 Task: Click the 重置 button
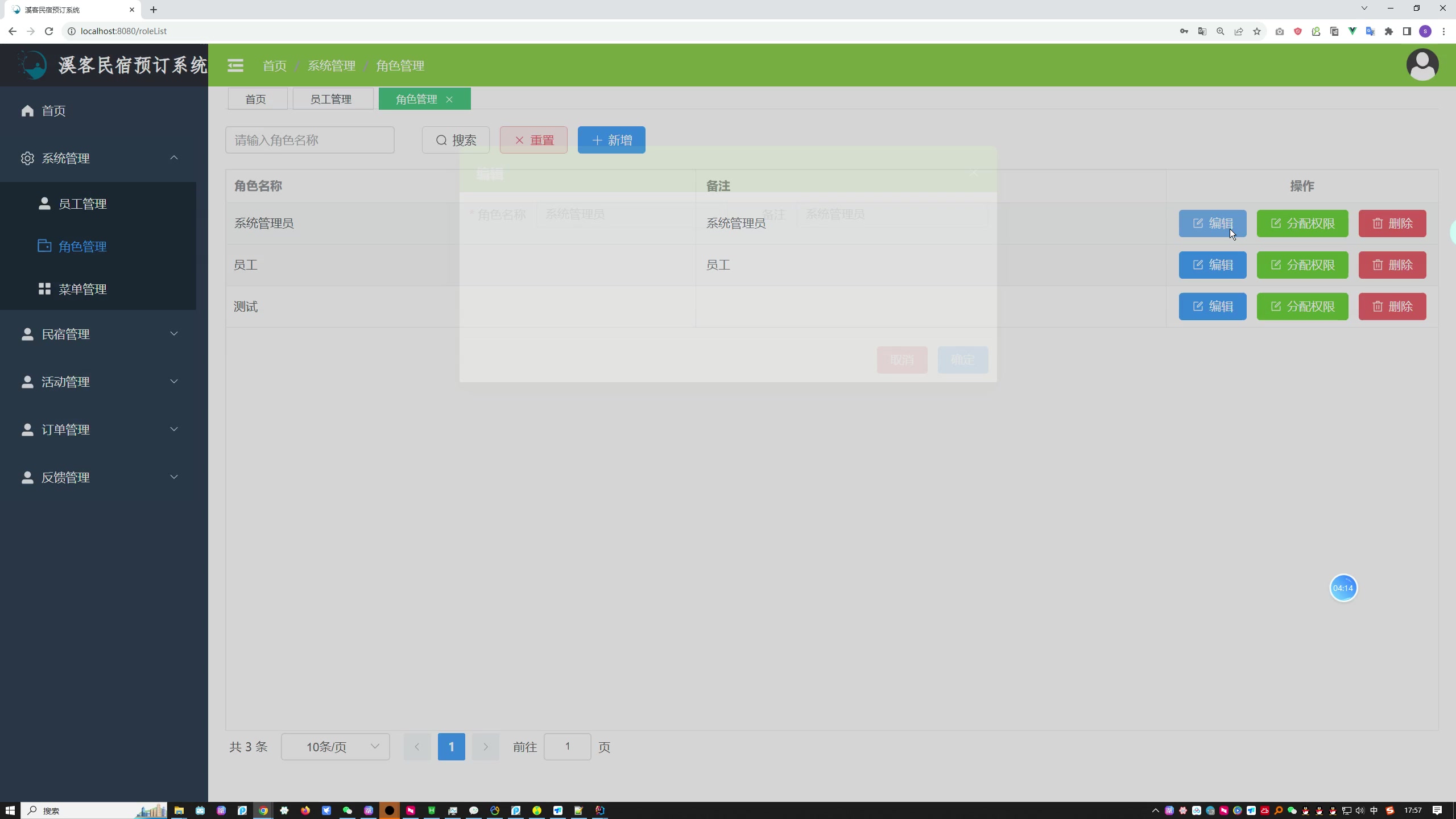coord(533,140)
